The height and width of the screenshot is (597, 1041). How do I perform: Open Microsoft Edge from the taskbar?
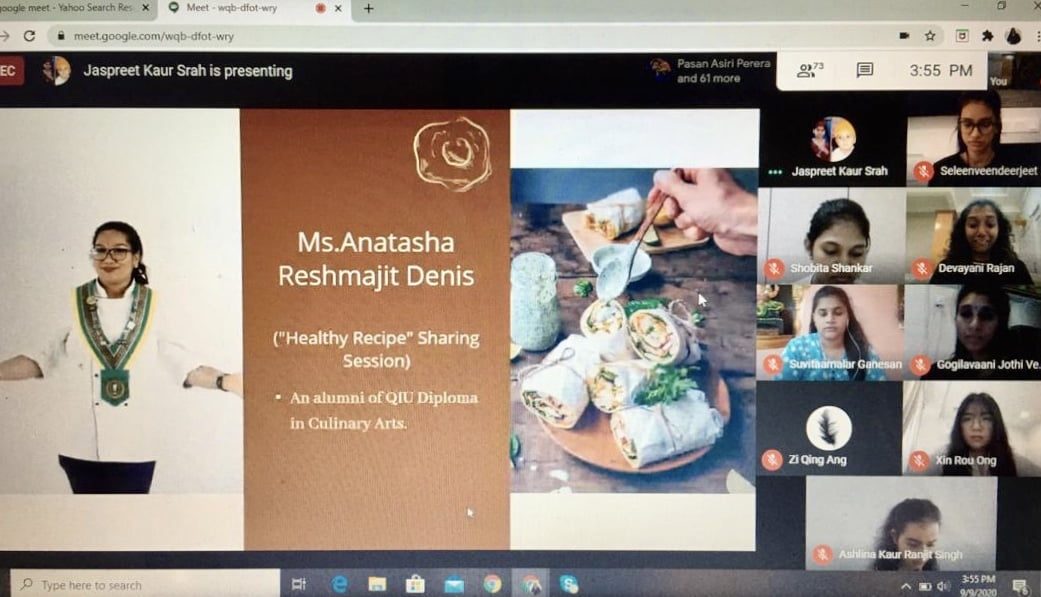coord(339,584)
